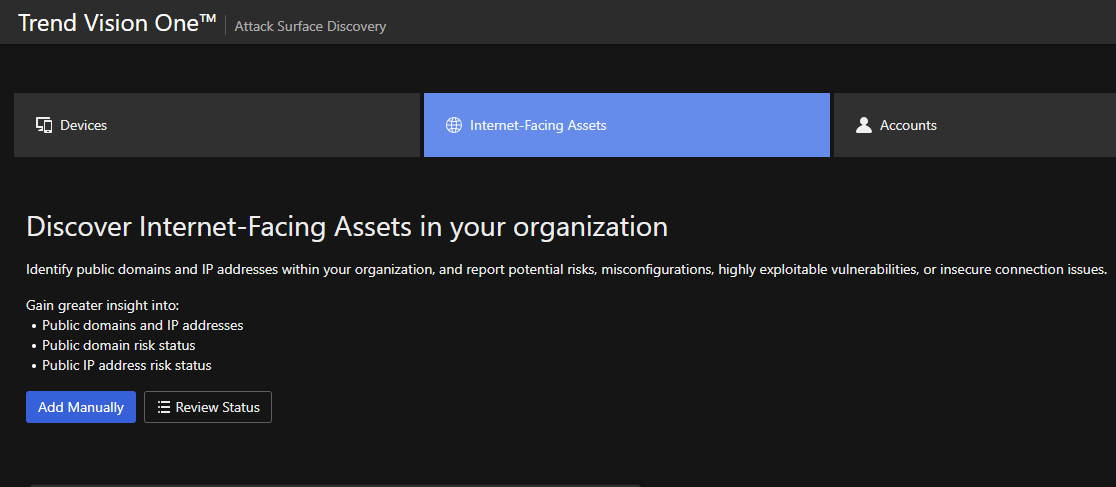The width and height of the screenshot is (1116, 487).
Task: Click the 'Public IP address risk status' bullet
Action: (x=126, y=365)
